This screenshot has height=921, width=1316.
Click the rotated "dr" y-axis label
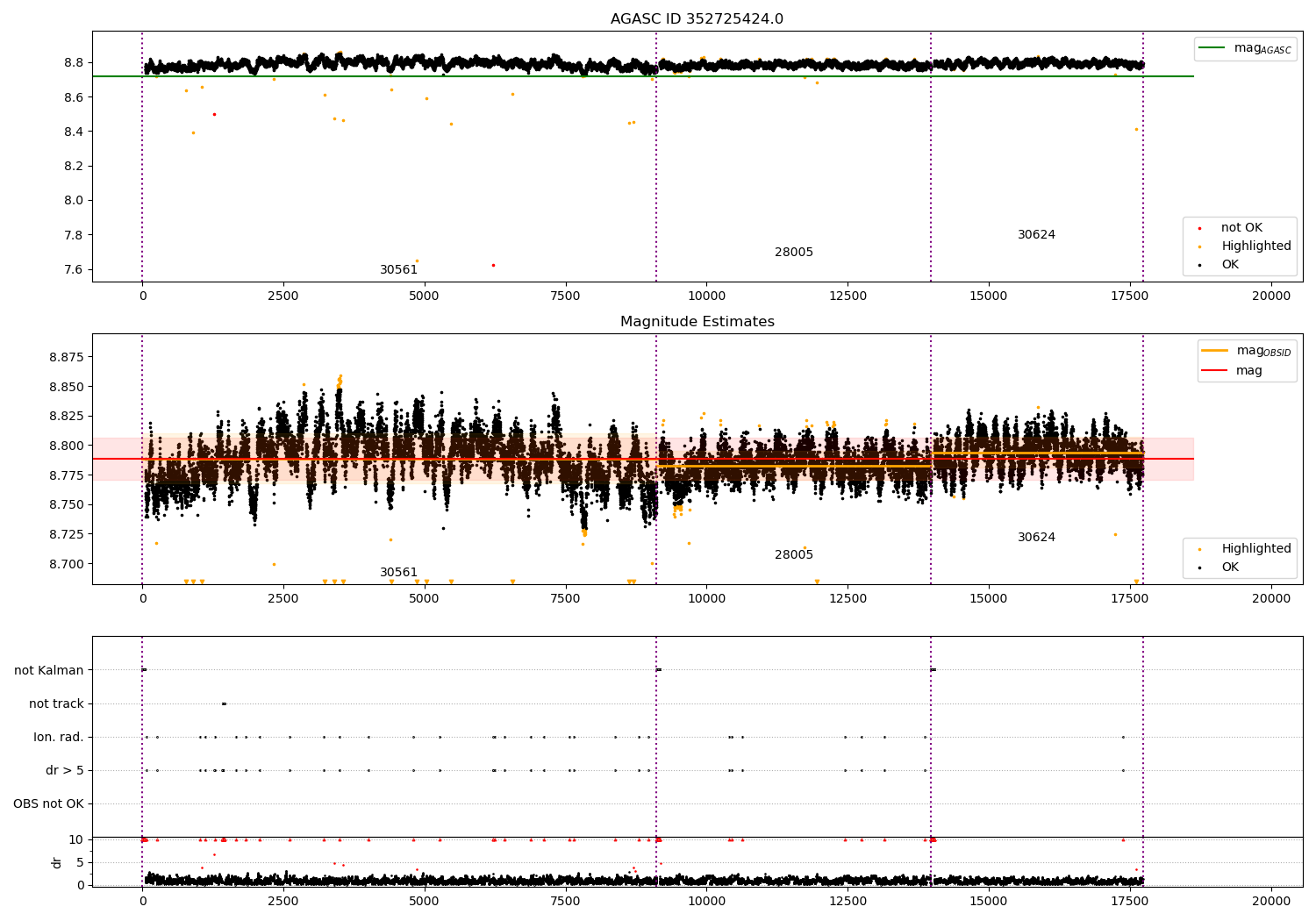57,863
